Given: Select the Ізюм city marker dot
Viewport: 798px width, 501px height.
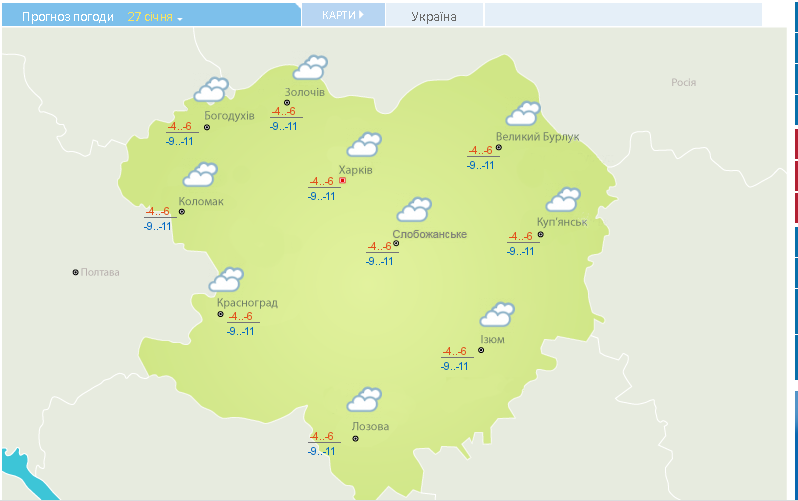Looking at the screenshot, I should coord(481,350).
